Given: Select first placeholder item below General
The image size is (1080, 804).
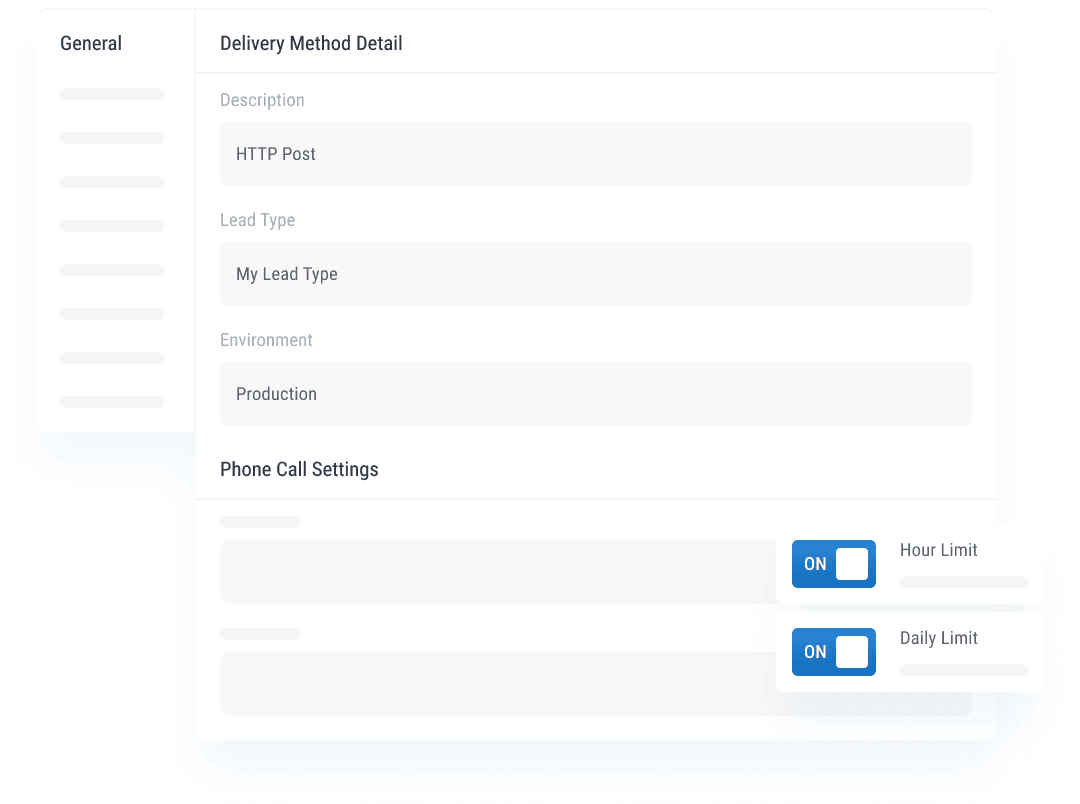Looking at the screenshot, I should (112, 94).
